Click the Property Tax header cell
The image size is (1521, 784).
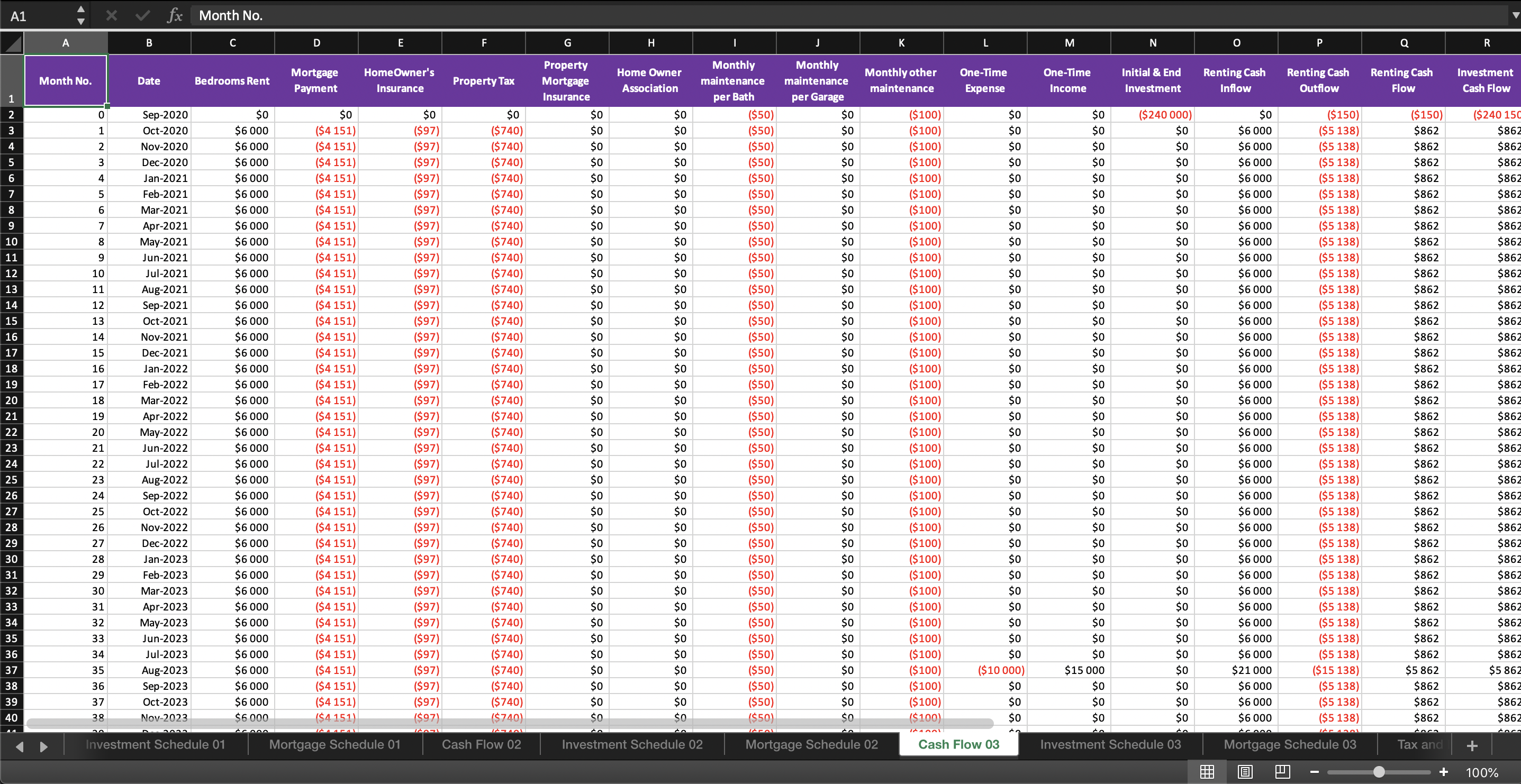484,81
